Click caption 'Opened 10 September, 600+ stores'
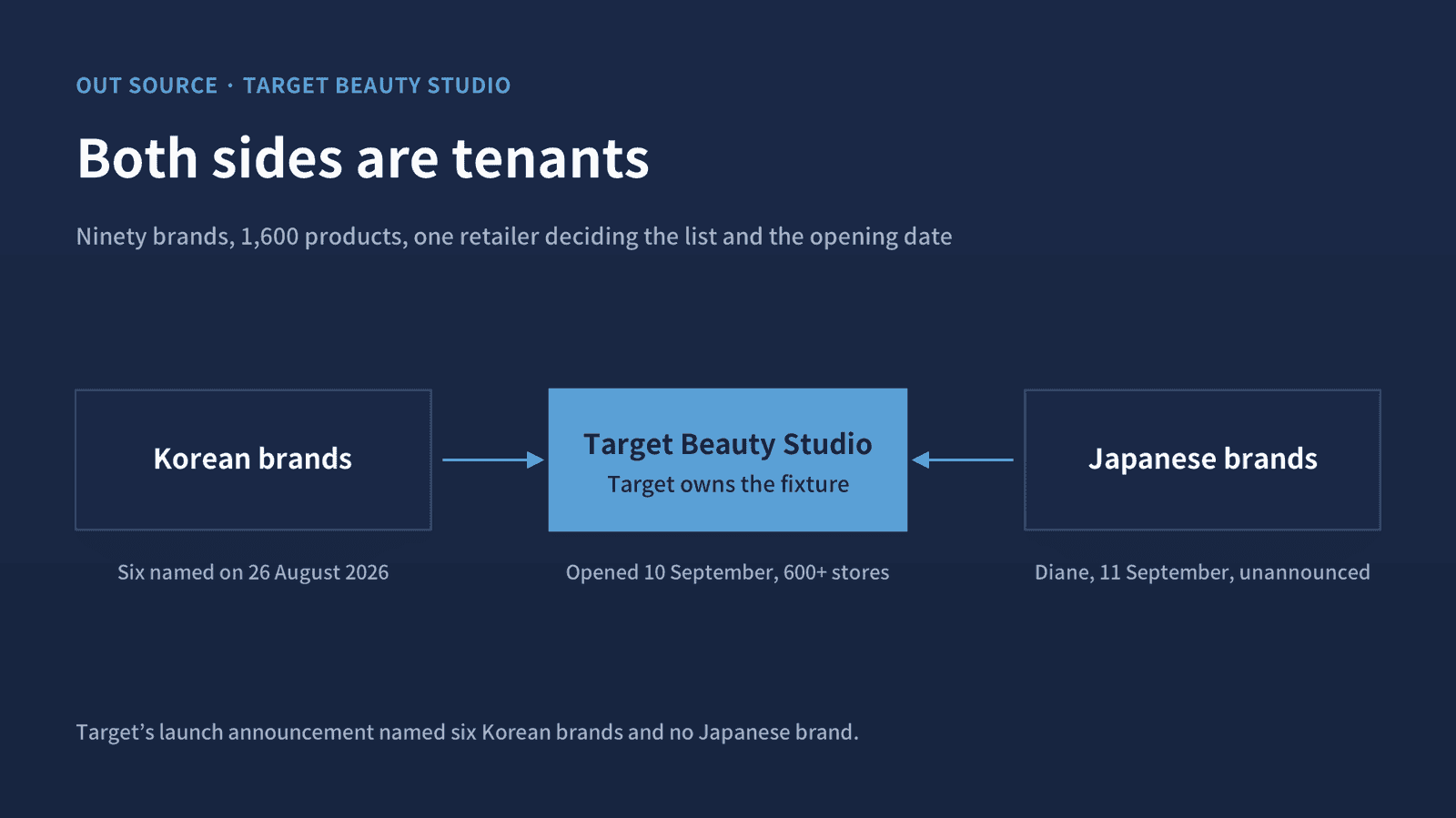 728,572
